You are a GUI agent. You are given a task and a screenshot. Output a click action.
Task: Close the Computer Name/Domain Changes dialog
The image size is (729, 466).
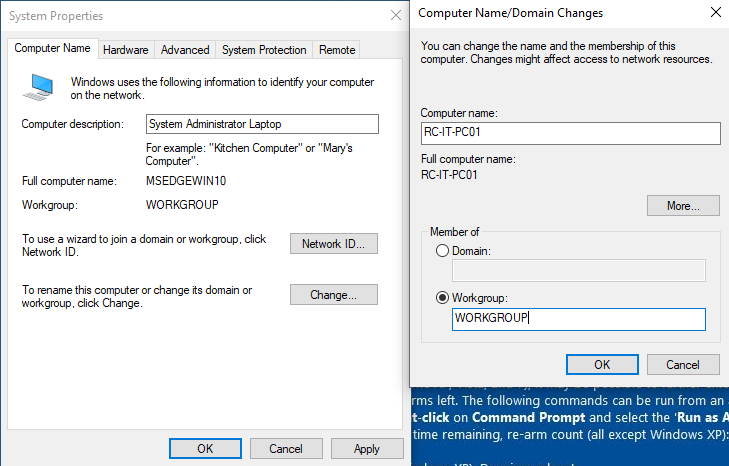coord(716,13)
